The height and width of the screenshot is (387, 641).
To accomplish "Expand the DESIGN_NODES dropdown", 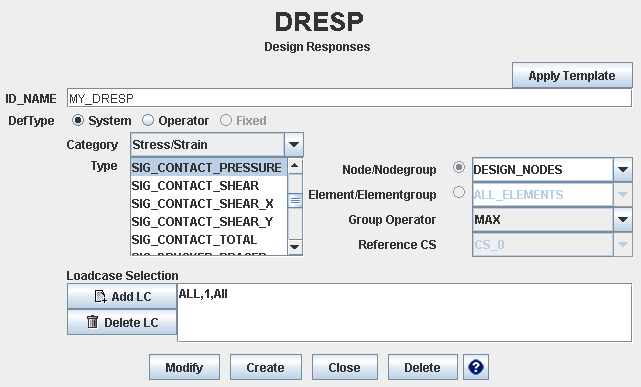I will [x=623, y=170].
